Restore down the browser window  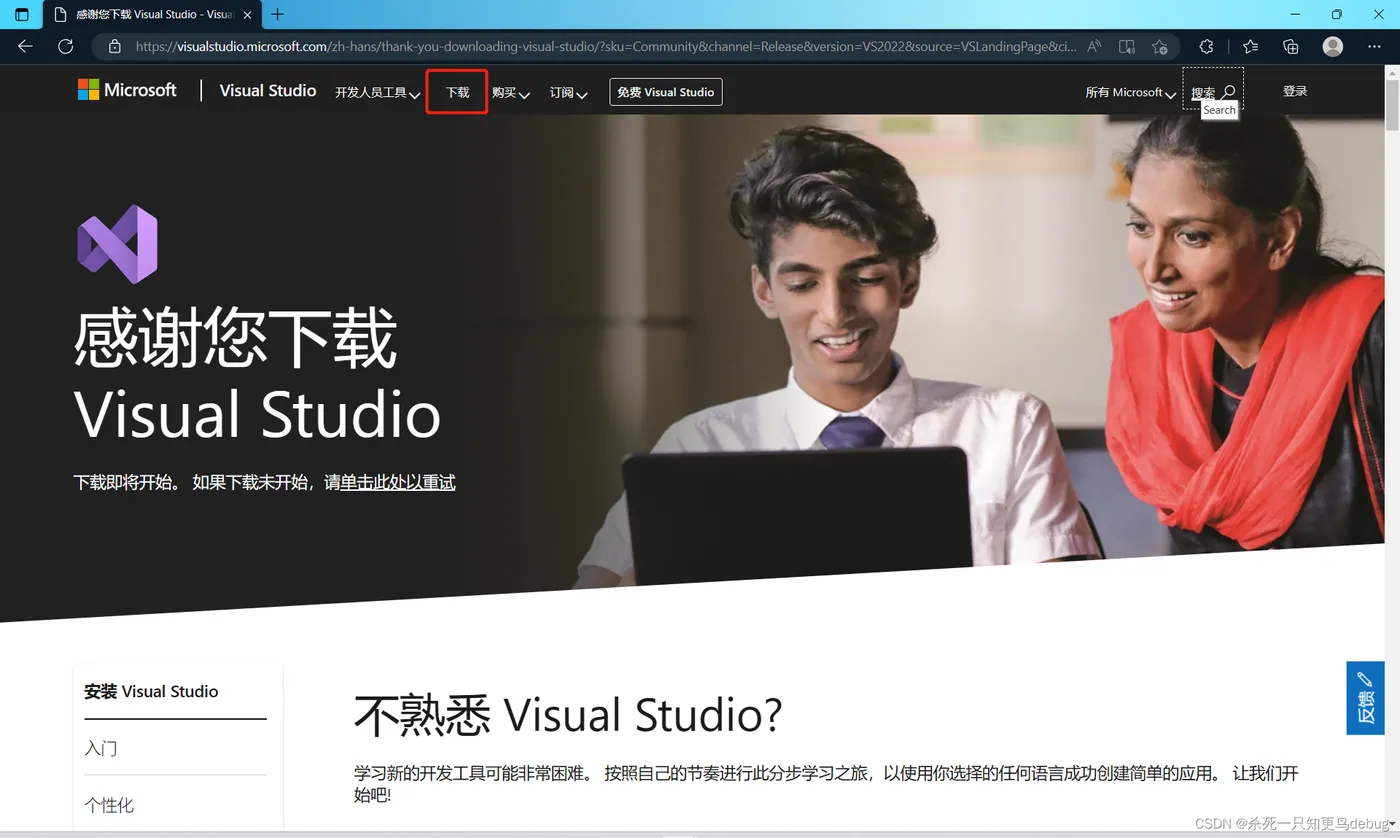pyautogui.click(x=1337, y=14)
